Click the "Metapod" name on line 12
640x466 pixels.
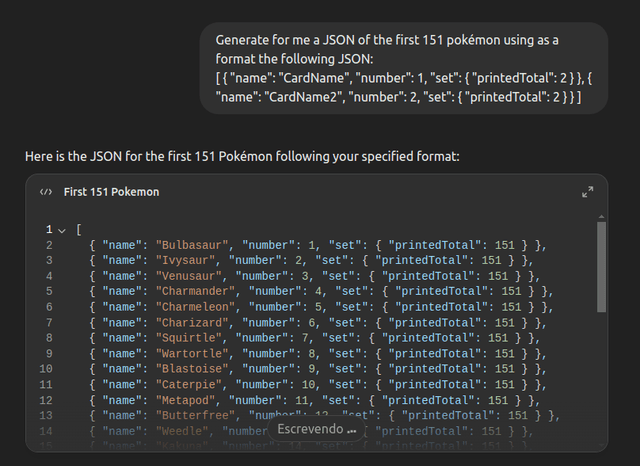pyautogui.click(x=185, y=400)
